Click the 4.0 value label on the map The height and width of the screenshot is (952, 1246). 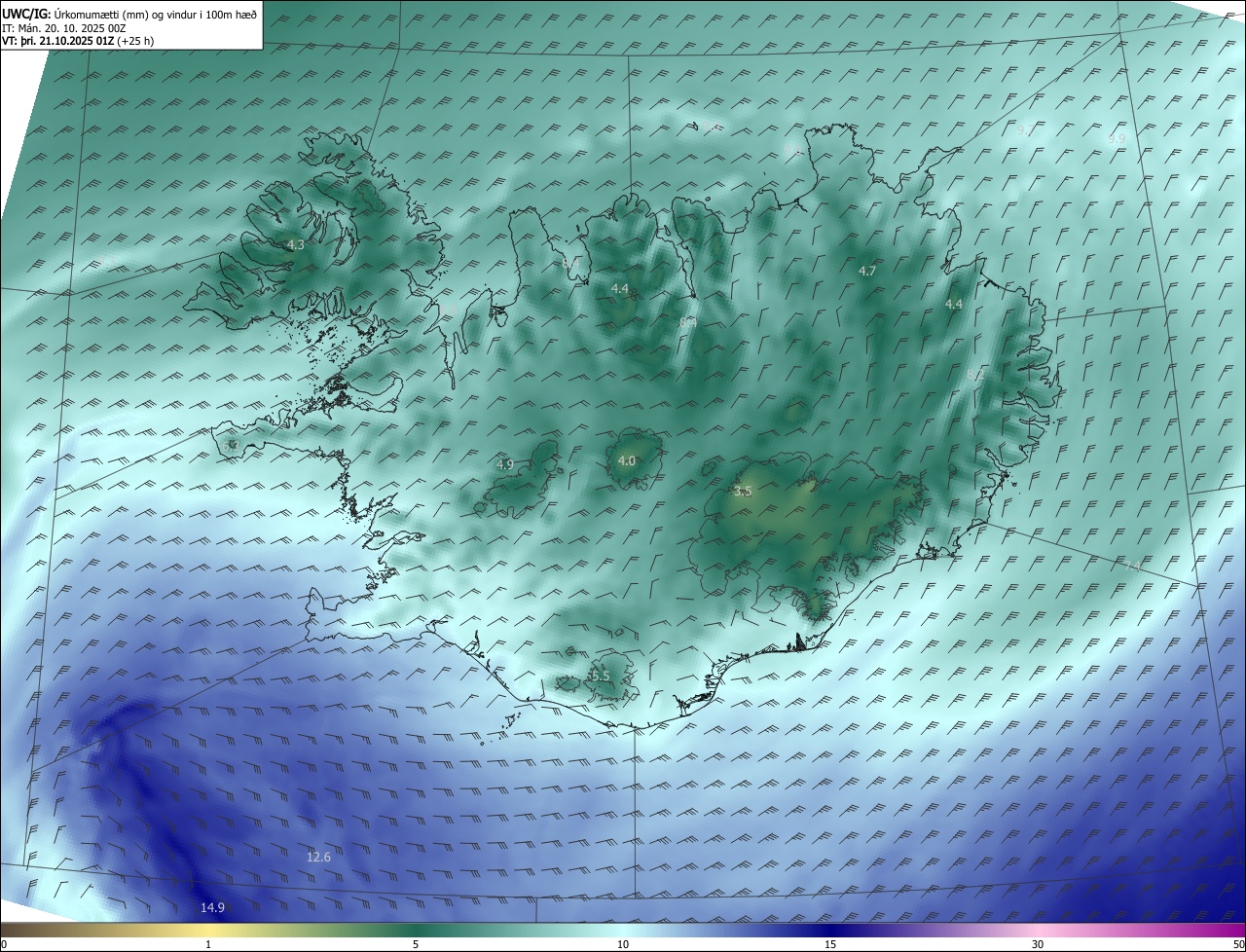click(627, 460)
